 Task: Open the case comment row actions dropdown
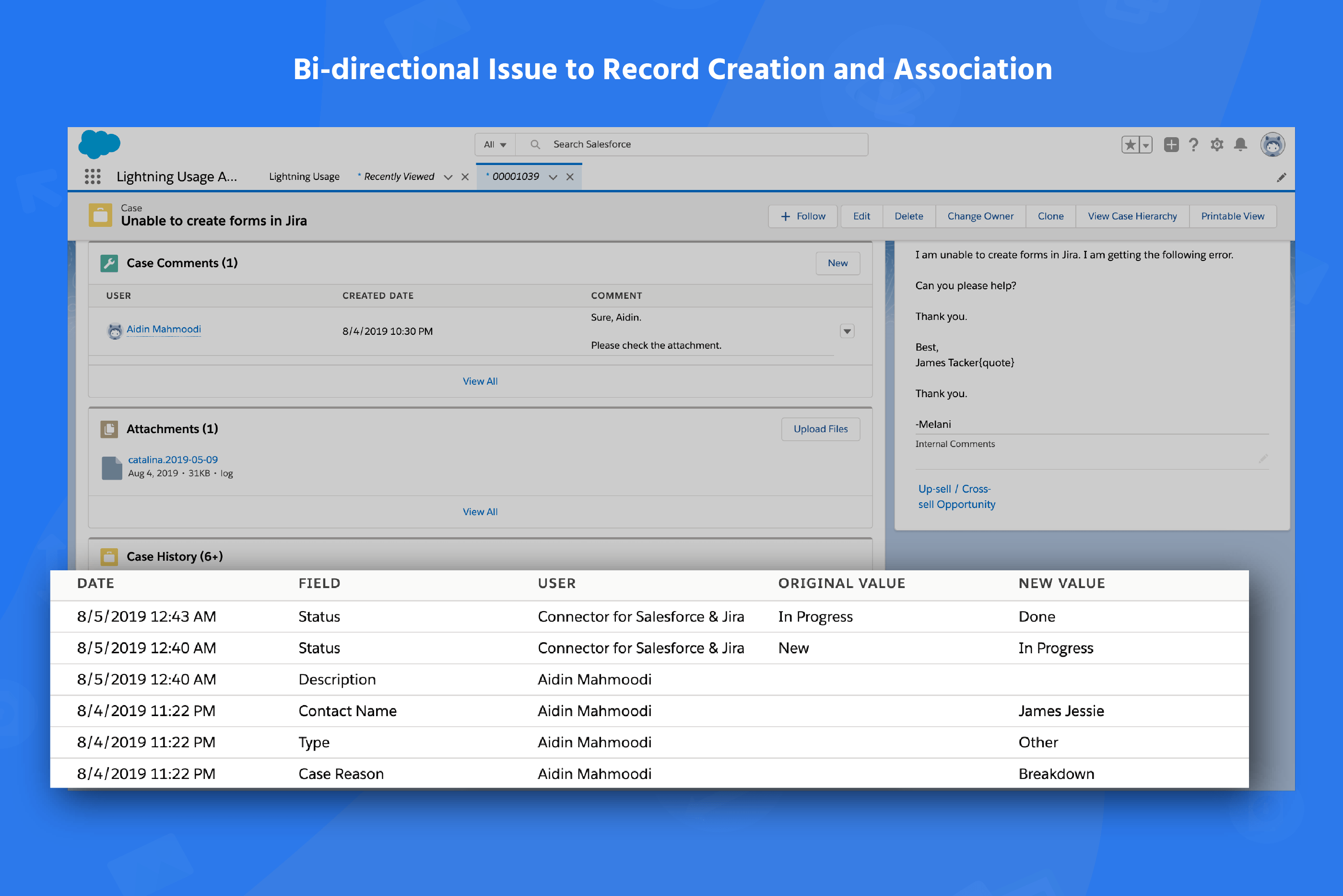click(x=847, y=331)
